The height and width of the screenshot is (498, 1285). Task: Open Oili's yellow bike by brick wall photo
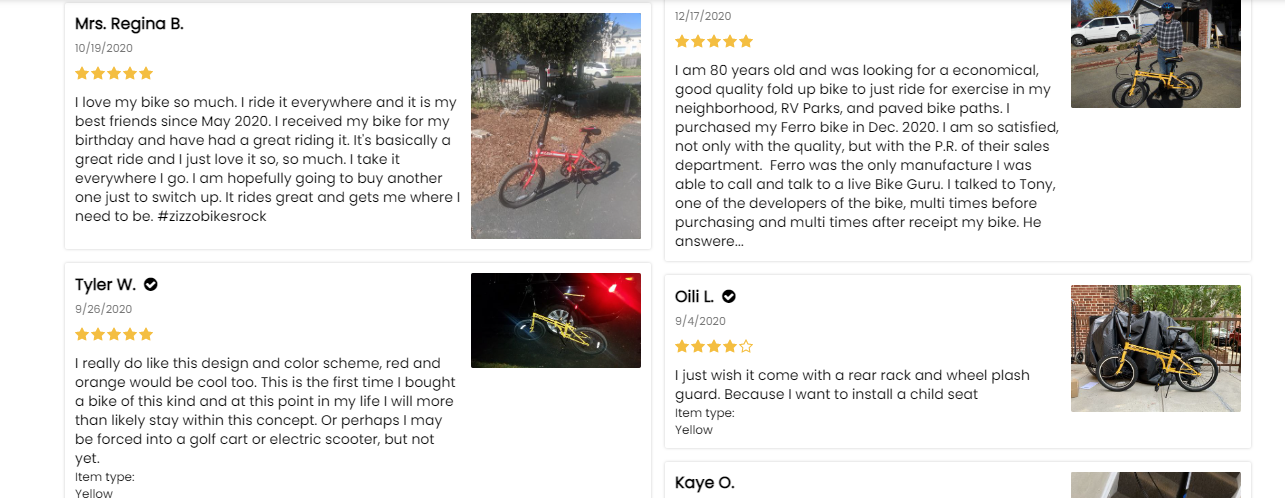pyautogui.click(x=1155, y=348)
